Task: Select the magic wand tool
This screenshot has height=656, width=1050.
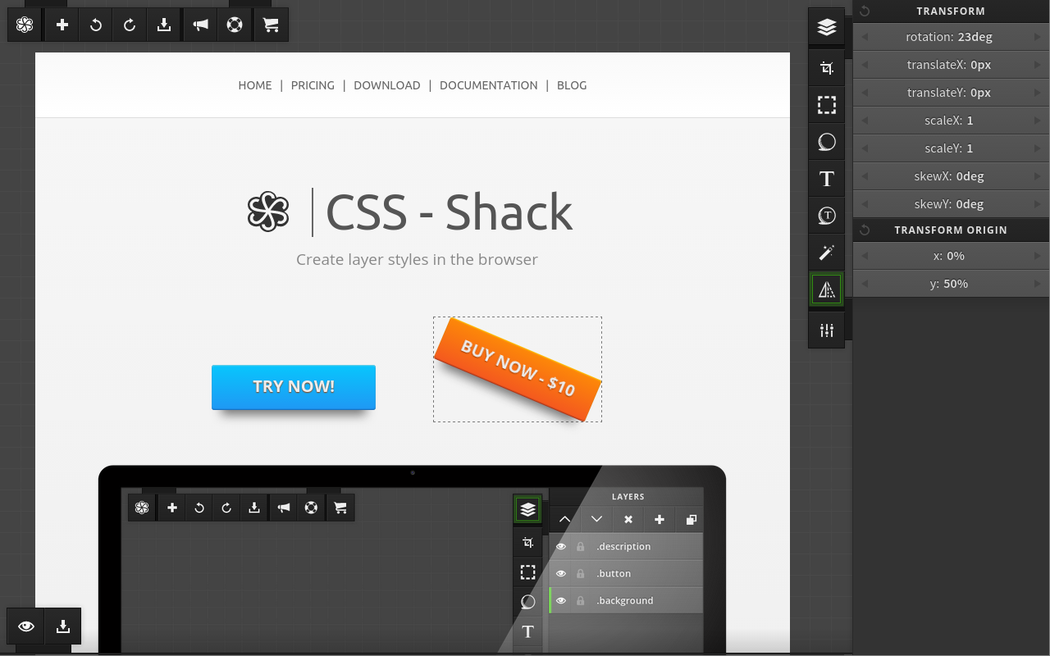Action: 826,253
